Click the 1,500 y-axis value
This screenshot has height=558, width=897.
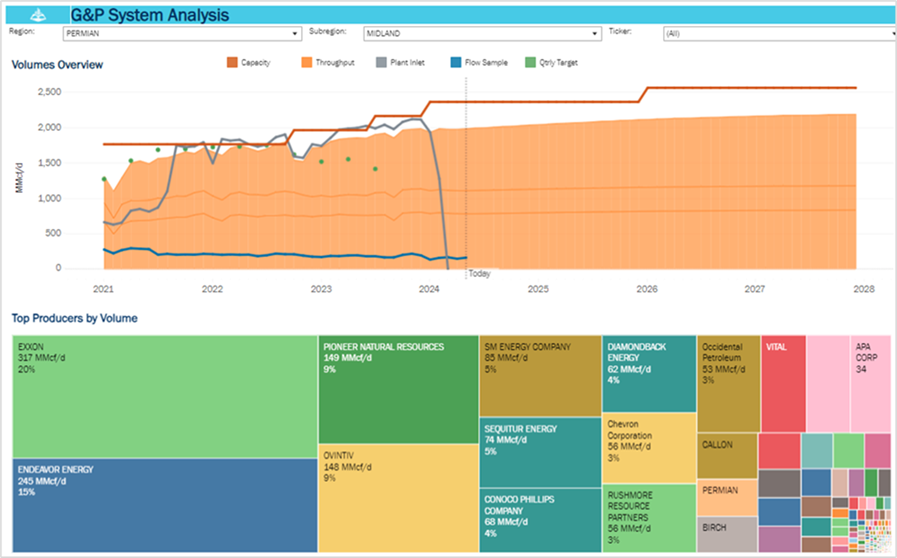[x=50, y=163]
